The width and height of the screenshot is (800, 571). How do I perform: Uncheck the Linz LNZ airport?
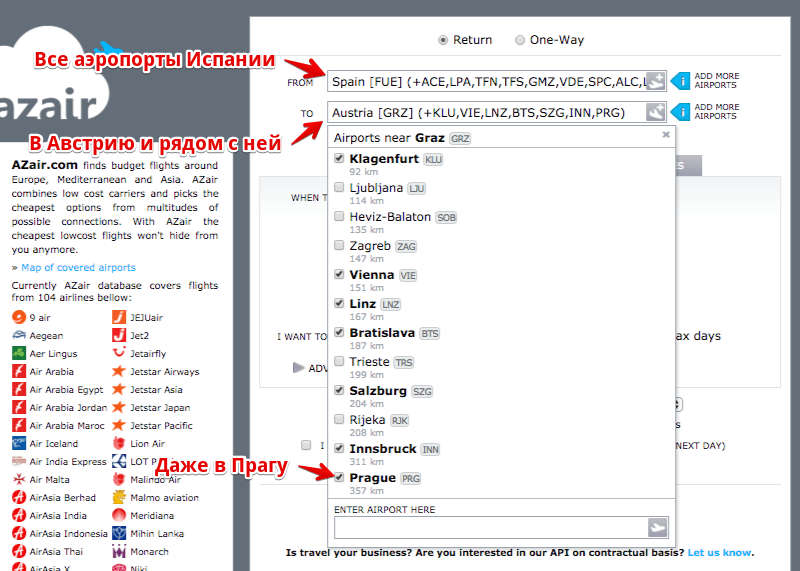pos(339,303)
